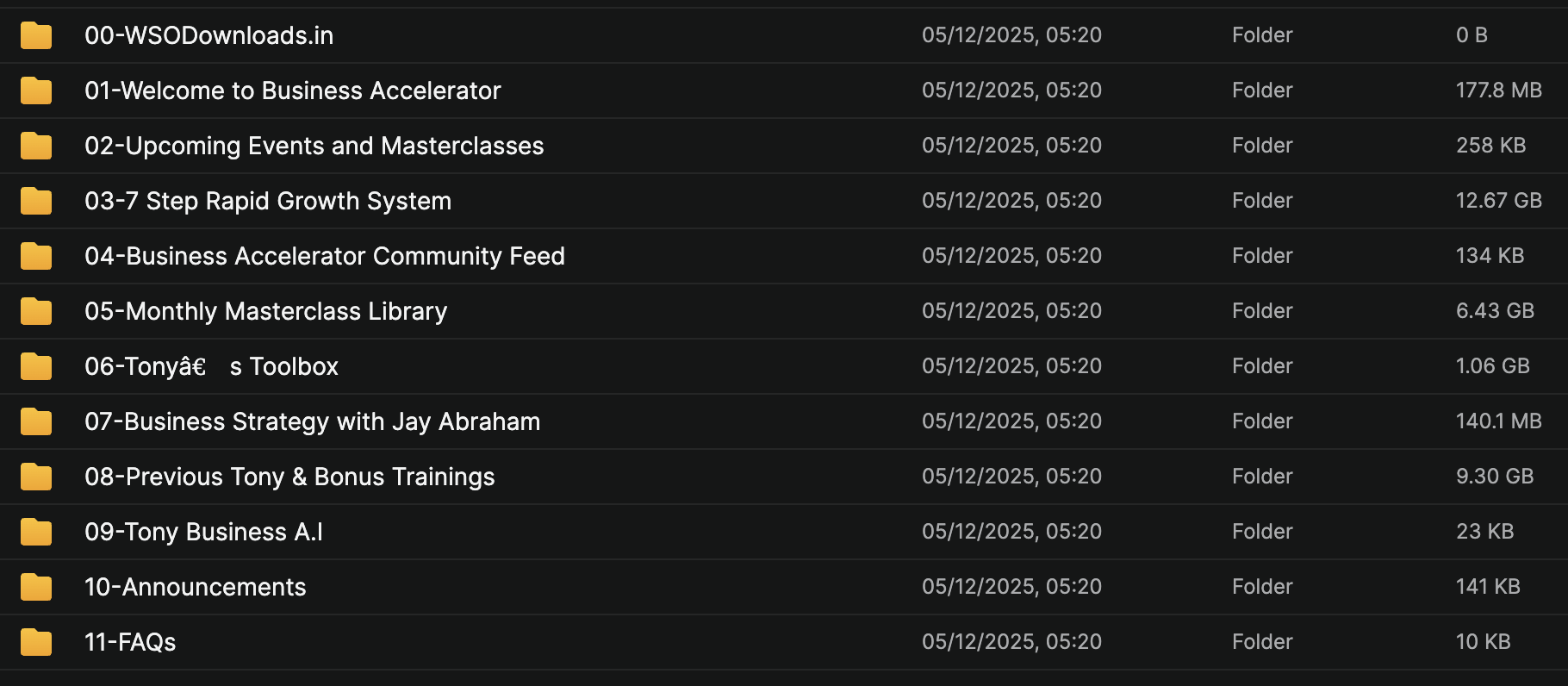Click Folder type label in 10-Announcements row
The width and height of the screenshot is (1568, 686).
pyautogui.click(x=1262, y=587)
